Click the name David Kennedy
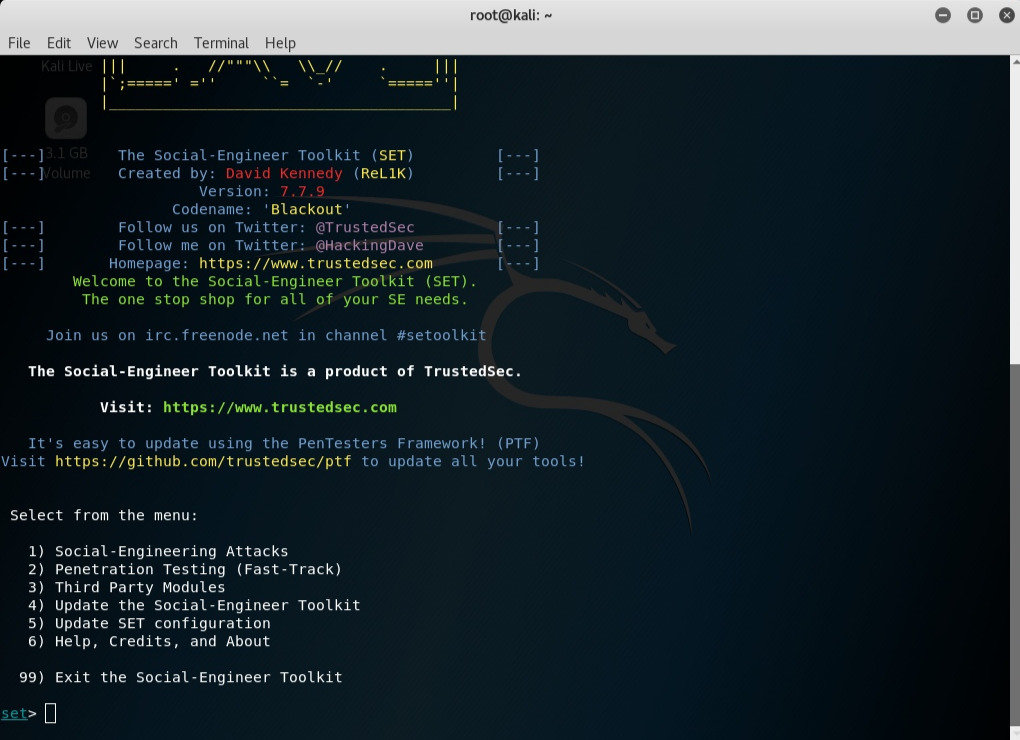This screenshot has height=740, width=1020. [x=284, y=174]
